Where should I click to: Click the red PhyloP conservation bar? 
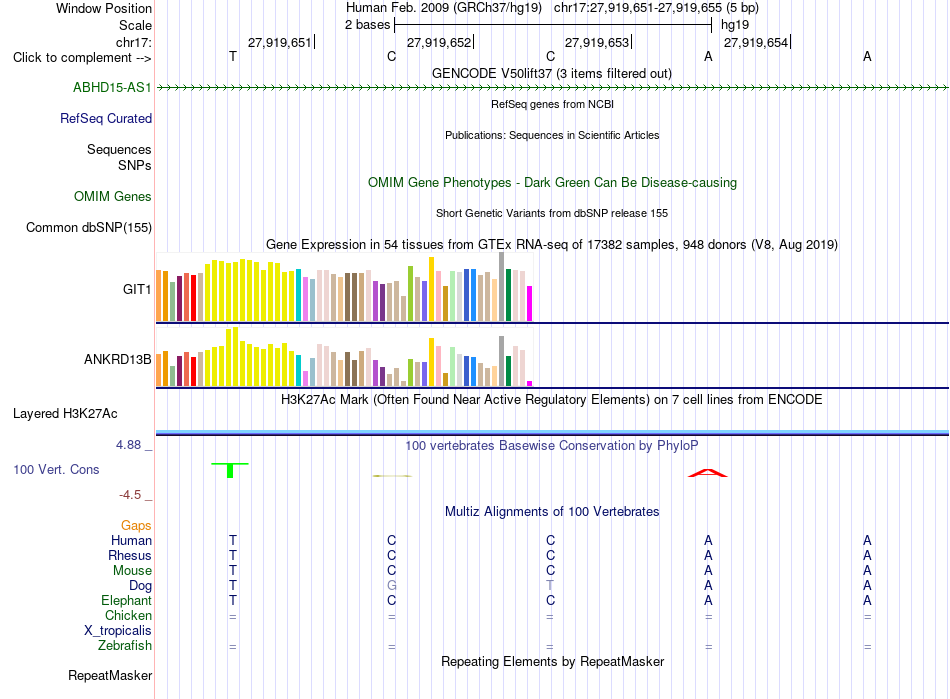tap(708, 473)
